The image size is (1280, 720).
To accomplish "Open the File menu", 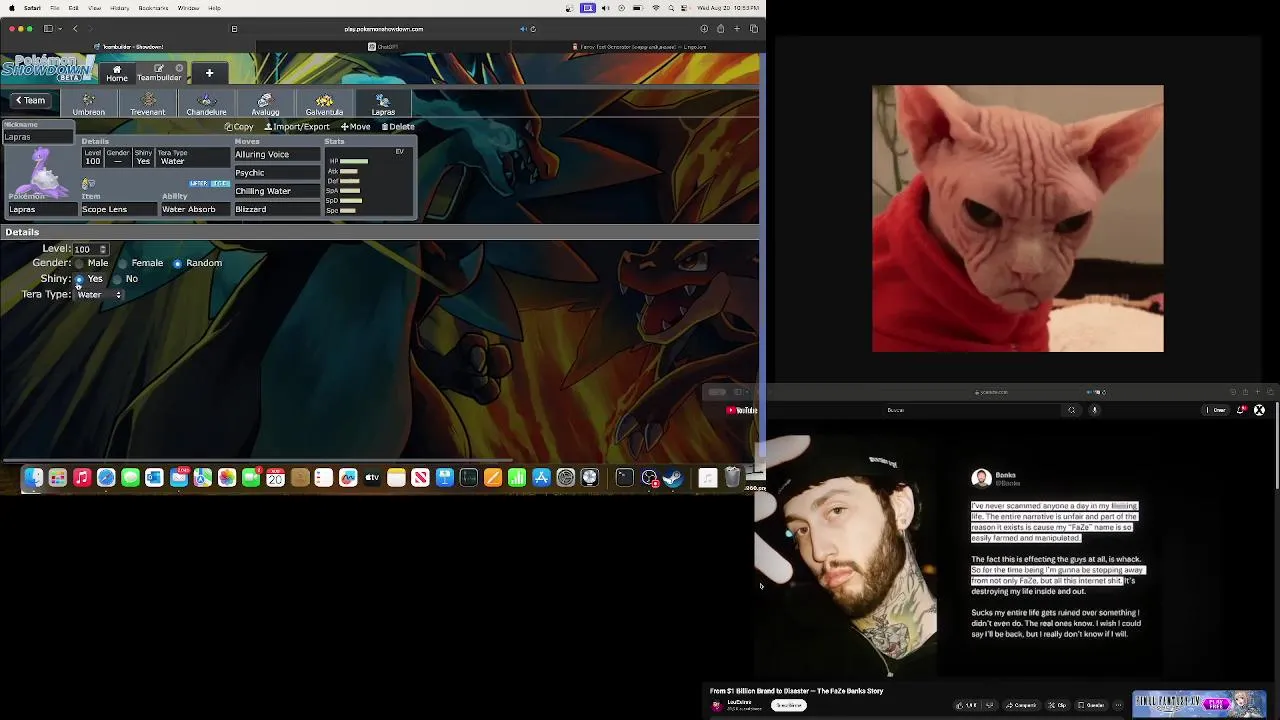I will point(54,8).
